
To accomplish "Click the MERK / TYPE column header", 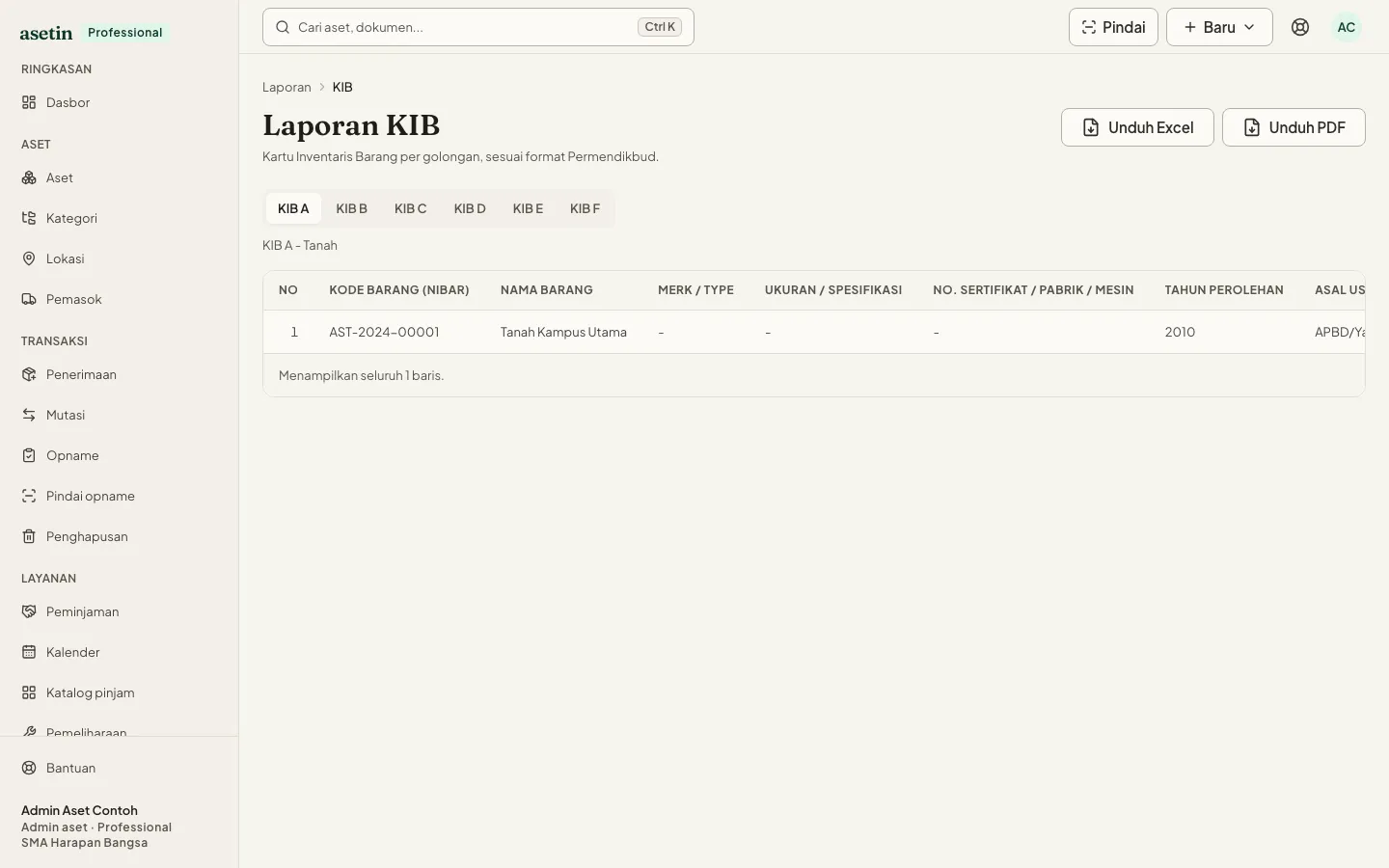I will [695, 289].
